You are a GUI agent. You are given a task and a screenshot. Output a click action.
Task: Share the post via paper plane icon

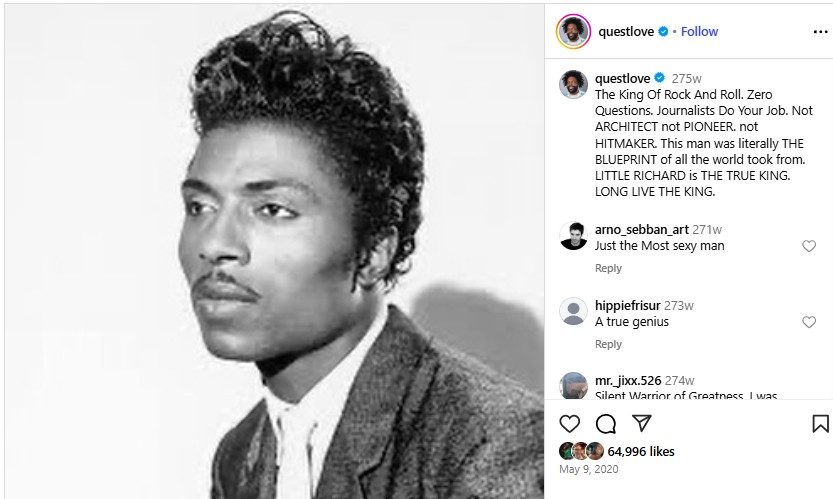click(x=642, y=423)
